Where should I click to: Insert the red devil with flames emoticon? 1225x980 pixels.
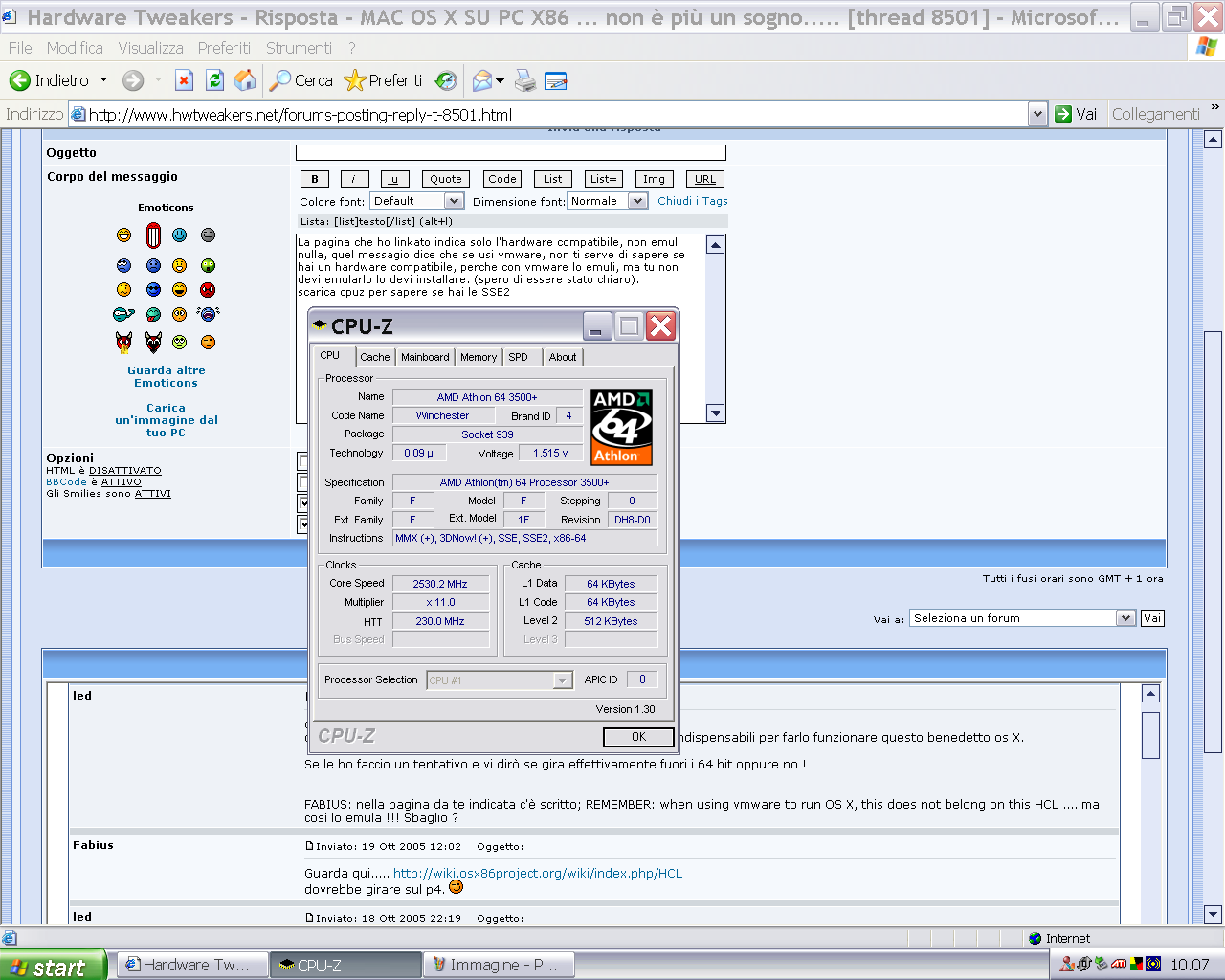coord(124,342)
